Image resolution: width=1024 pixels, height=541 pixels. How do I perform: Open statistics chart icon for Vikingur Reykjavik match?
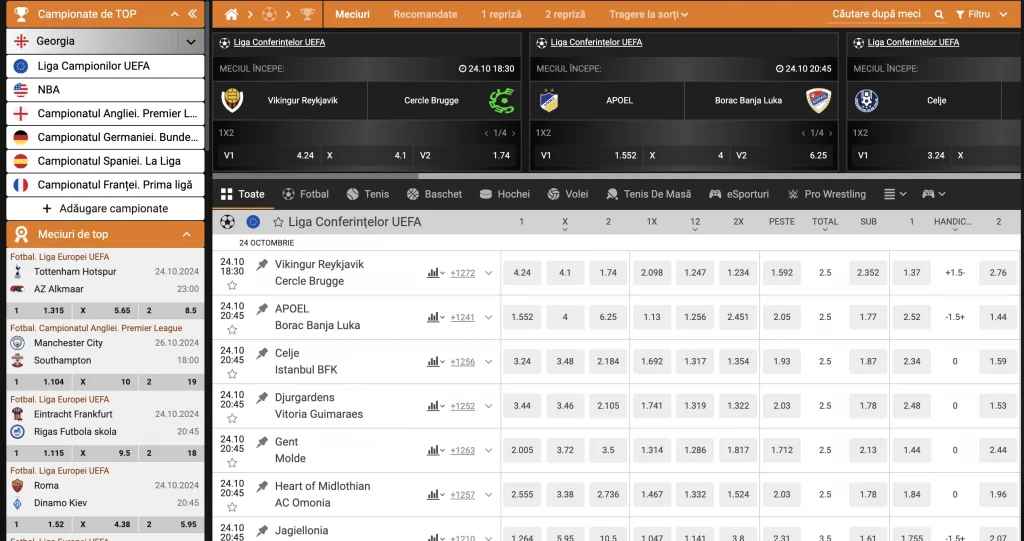click(x=433, y=272)
